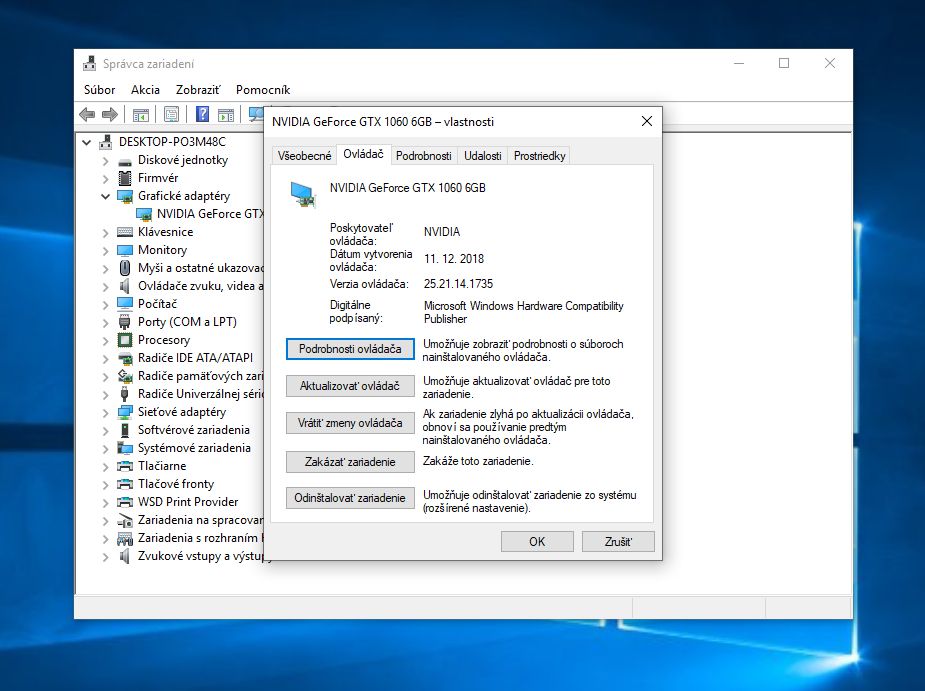
Task: Collapse the Grafické adaptéry branch
Action: click(106, 197)
